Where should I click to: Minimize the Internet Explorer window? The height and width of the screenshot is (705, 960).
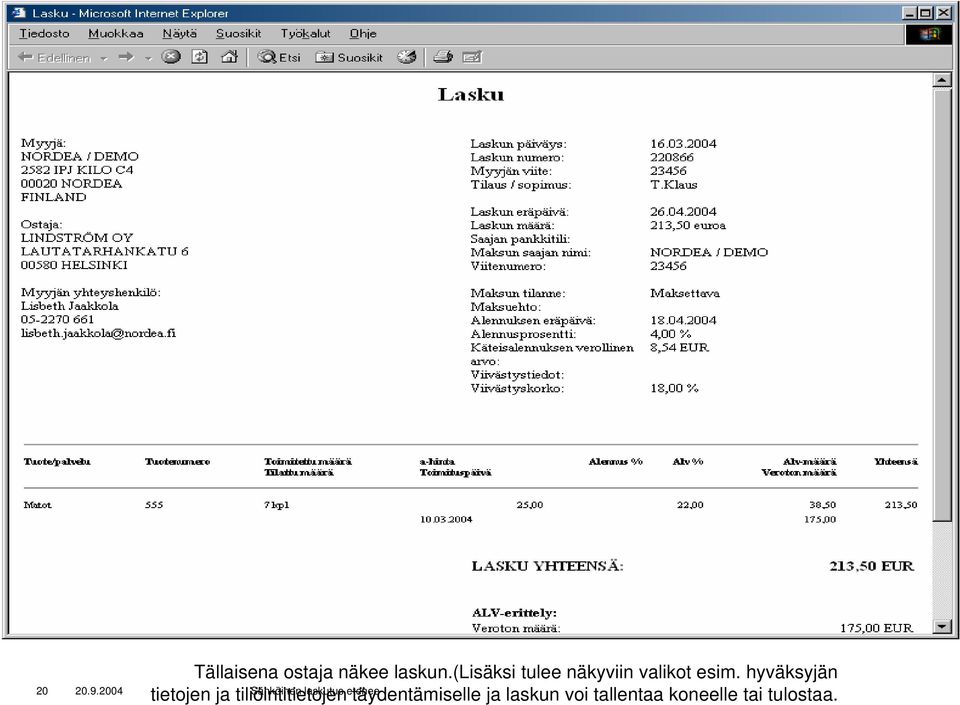pos(910,13)
